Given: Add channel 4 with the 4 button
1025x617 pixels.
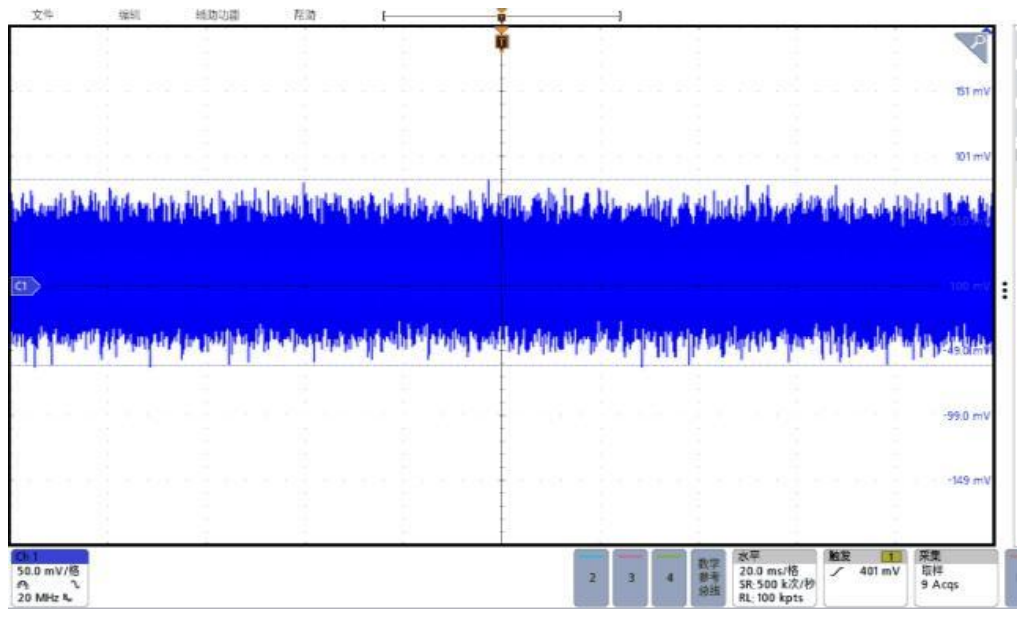Looking at the screenshot, I should [669, 578].
